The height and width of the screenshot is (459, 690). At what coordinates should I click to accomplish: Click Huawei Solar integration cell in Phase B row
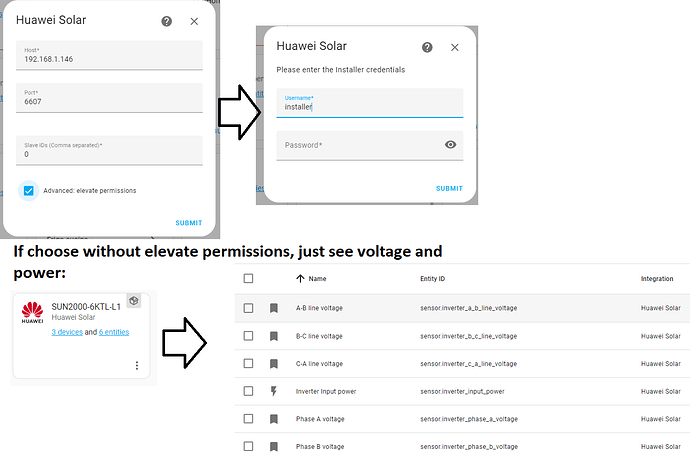click(x=661, y=447)
